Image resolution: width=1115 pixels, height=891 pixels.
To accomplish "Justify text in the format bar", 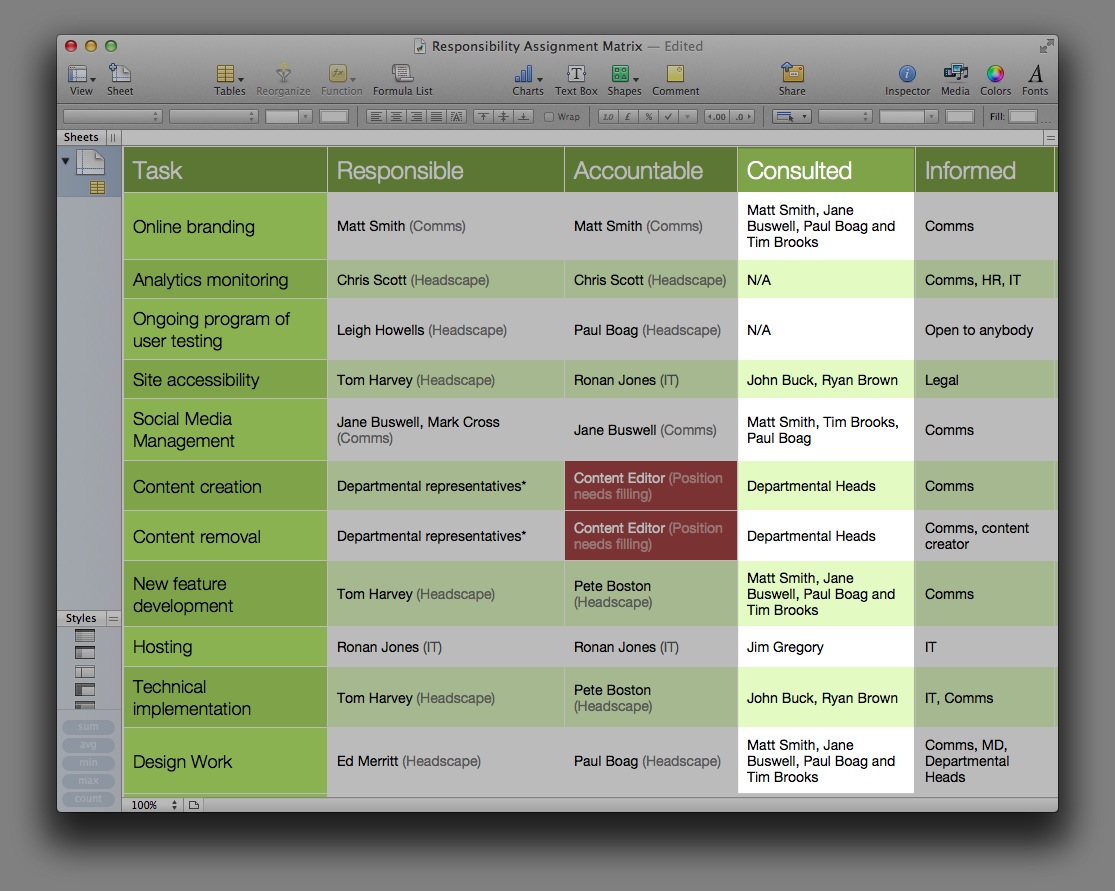I will [437, 117].
